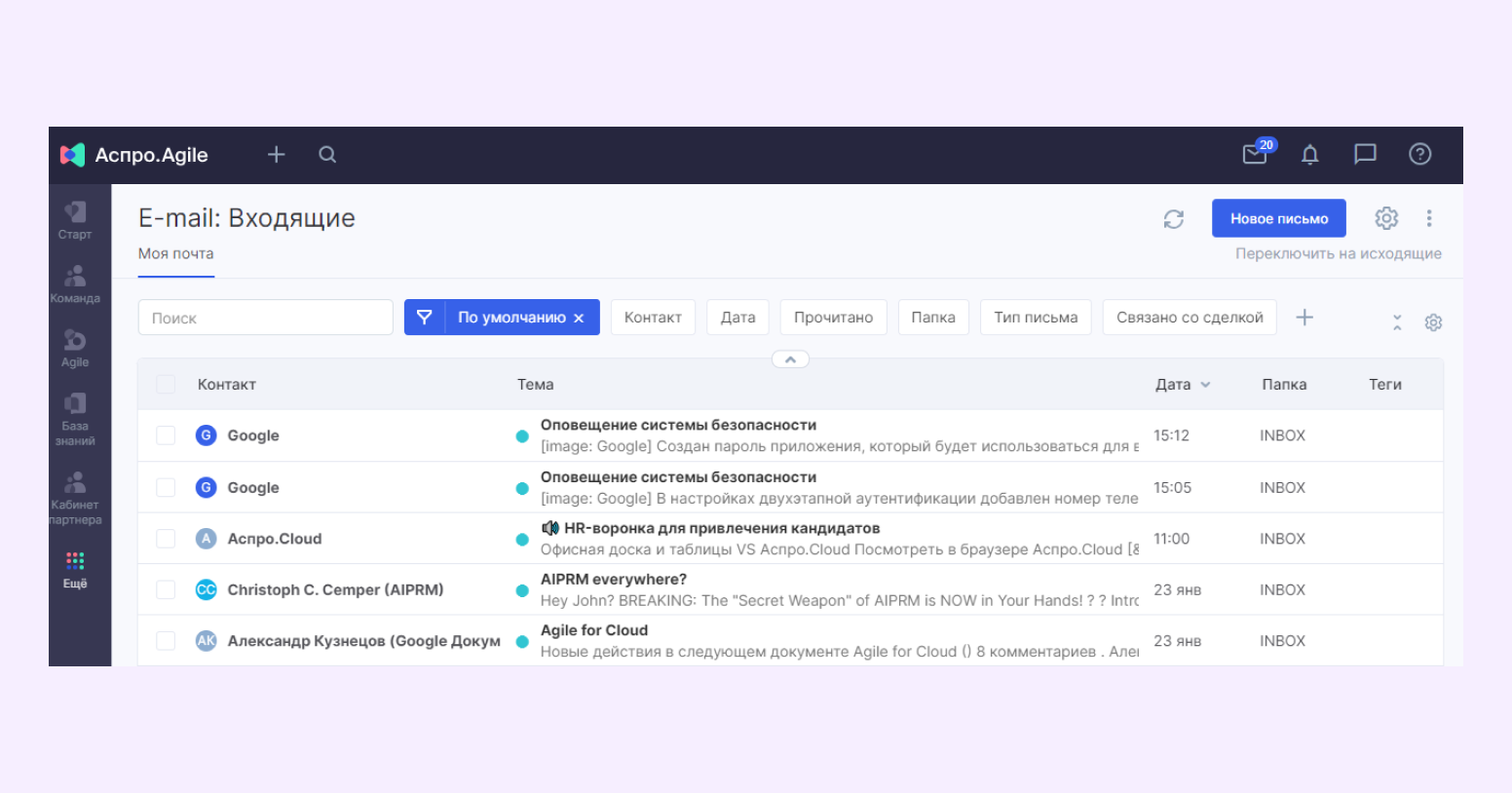Click unread dot of HR-воронка email
The height and width of the screenshot is (793, 1512).
click(x=522, y=539)
